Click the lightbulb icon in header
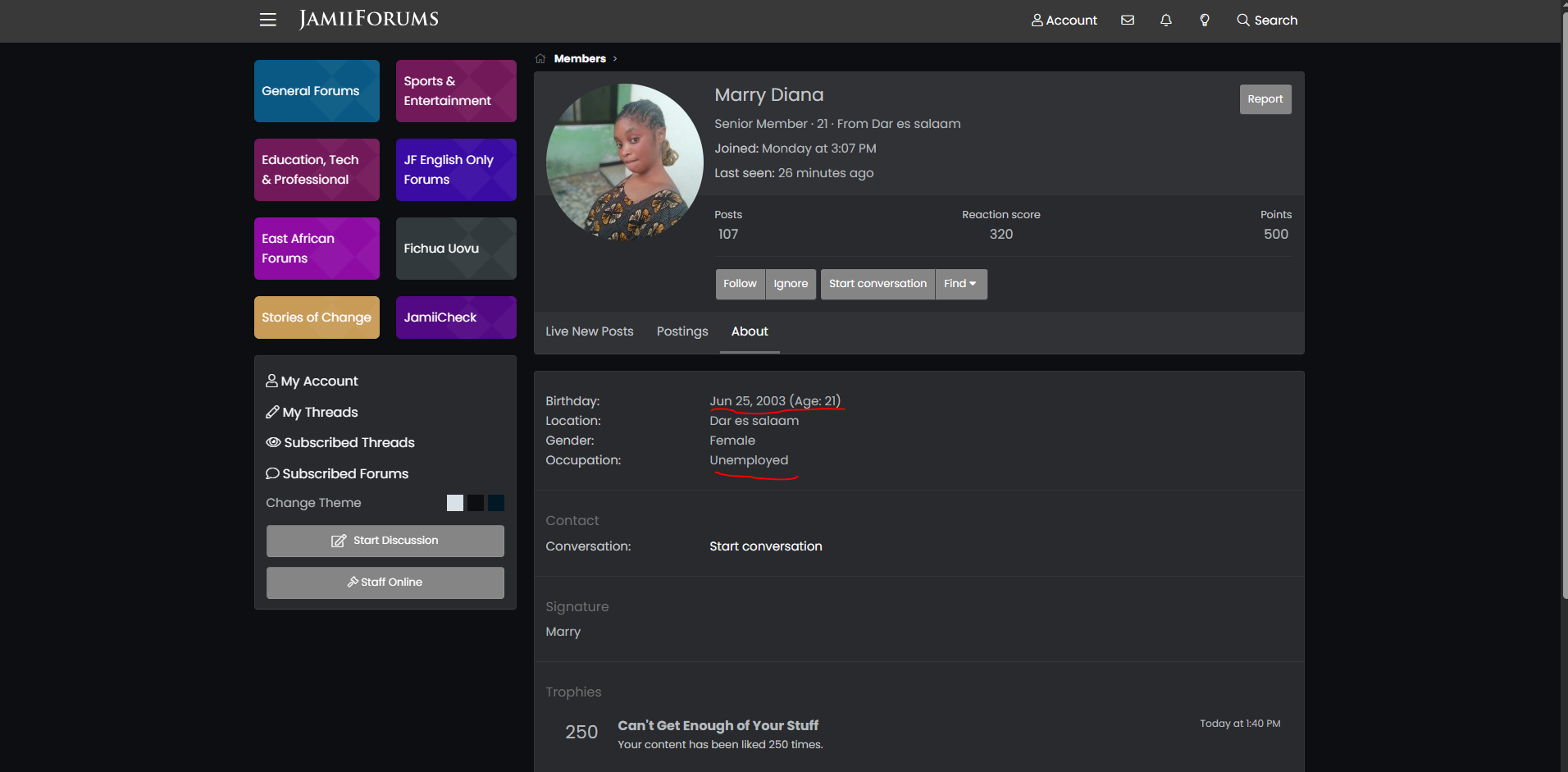Screen dimensions: 1568x772 point(1205,20)
